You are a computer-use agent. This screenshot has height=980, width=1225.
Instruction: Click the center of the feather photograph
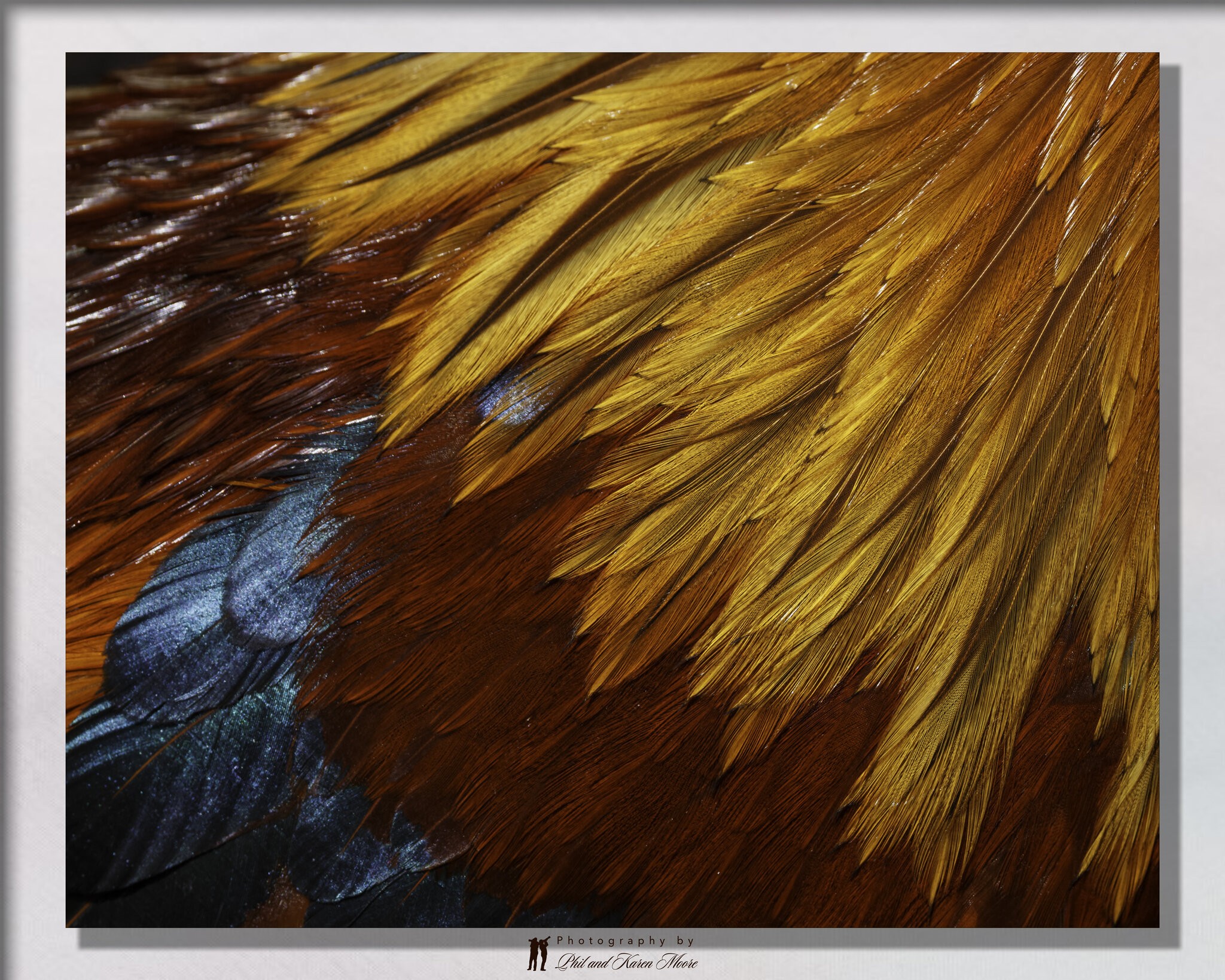(612, 490)
